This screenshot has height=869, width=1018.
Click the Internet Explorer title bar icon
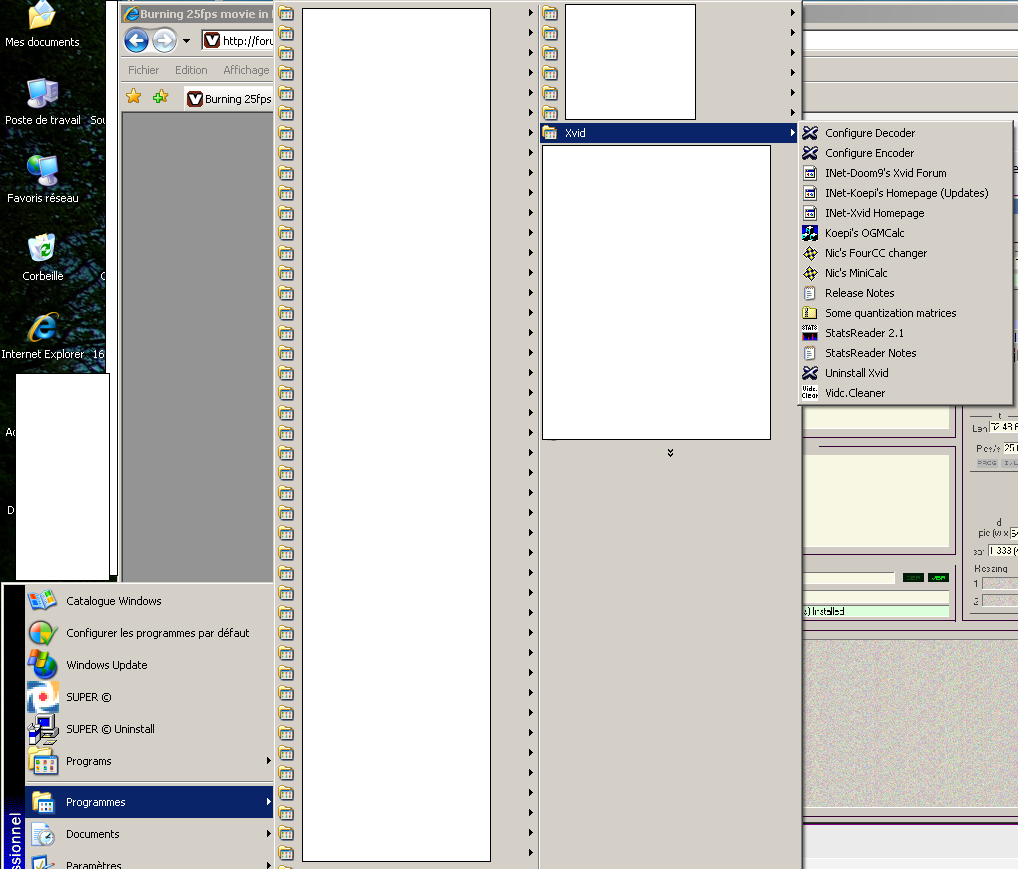click(131, 14)
